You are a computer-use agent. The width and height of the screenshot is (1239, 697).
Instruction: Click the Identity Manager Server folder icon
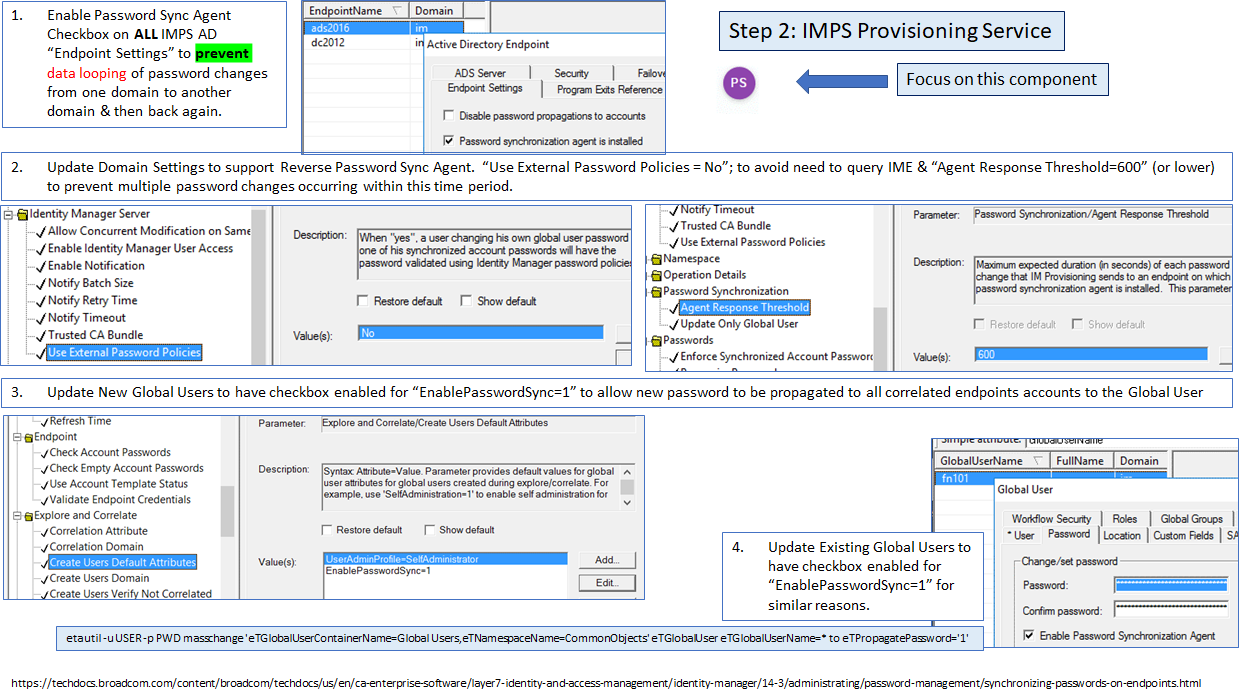click(22, 214)
